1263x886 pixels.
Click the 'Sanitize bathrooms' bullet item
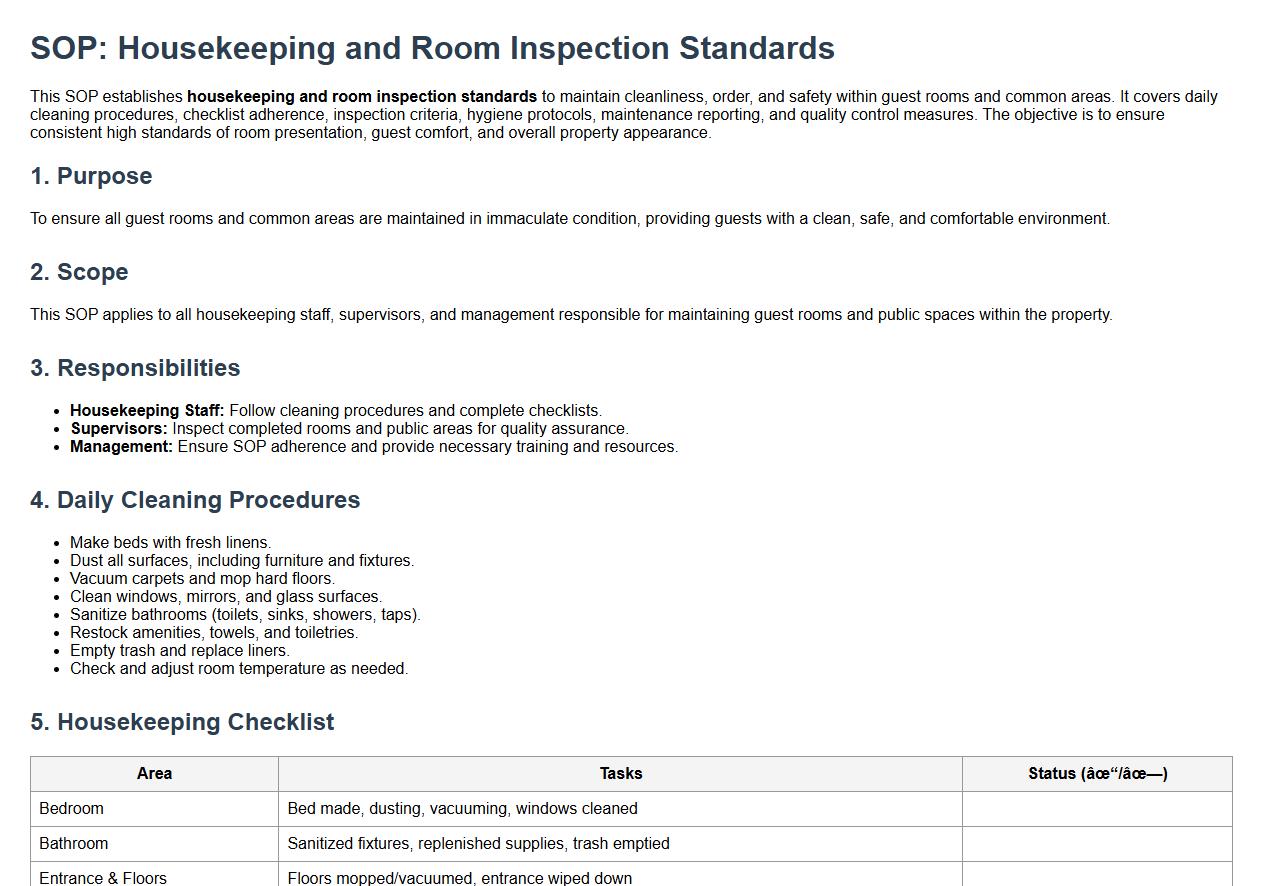245,615
